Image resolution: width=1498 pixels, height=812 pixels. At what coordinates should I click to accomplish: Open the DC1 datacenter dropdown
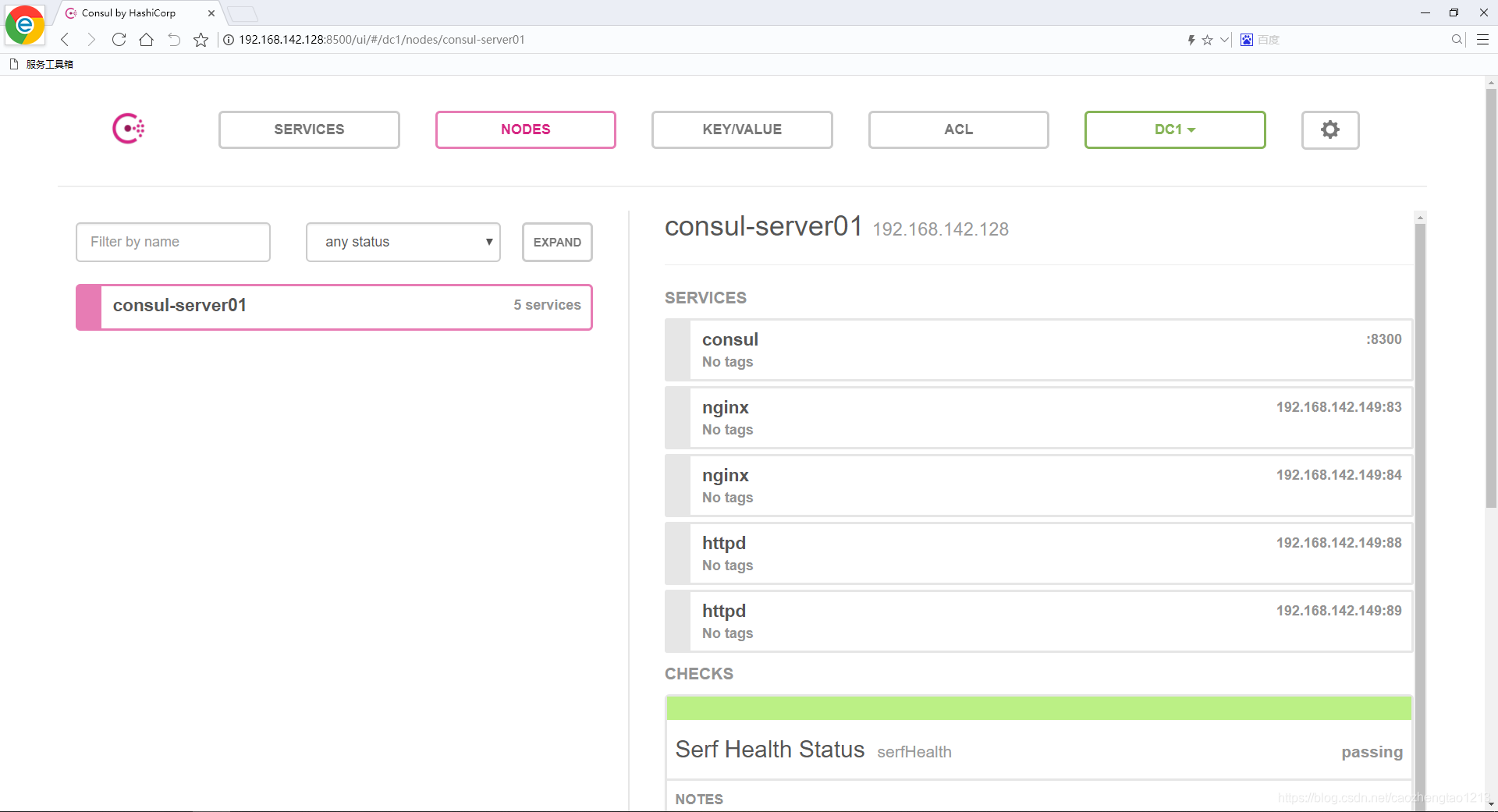click(1175, 129)
